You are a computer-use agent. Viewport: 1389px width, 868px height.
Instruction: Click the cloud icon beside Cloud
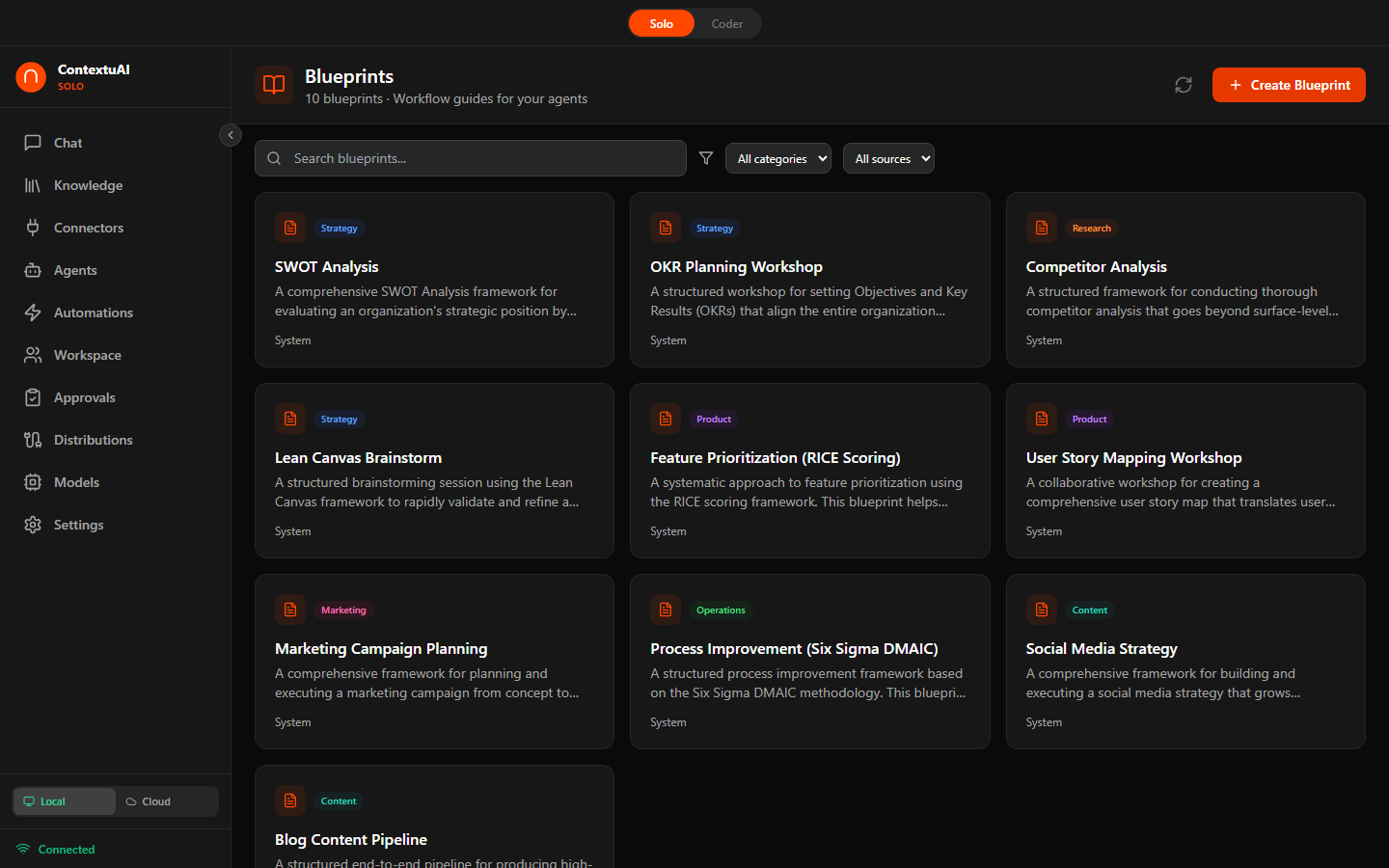131,801
